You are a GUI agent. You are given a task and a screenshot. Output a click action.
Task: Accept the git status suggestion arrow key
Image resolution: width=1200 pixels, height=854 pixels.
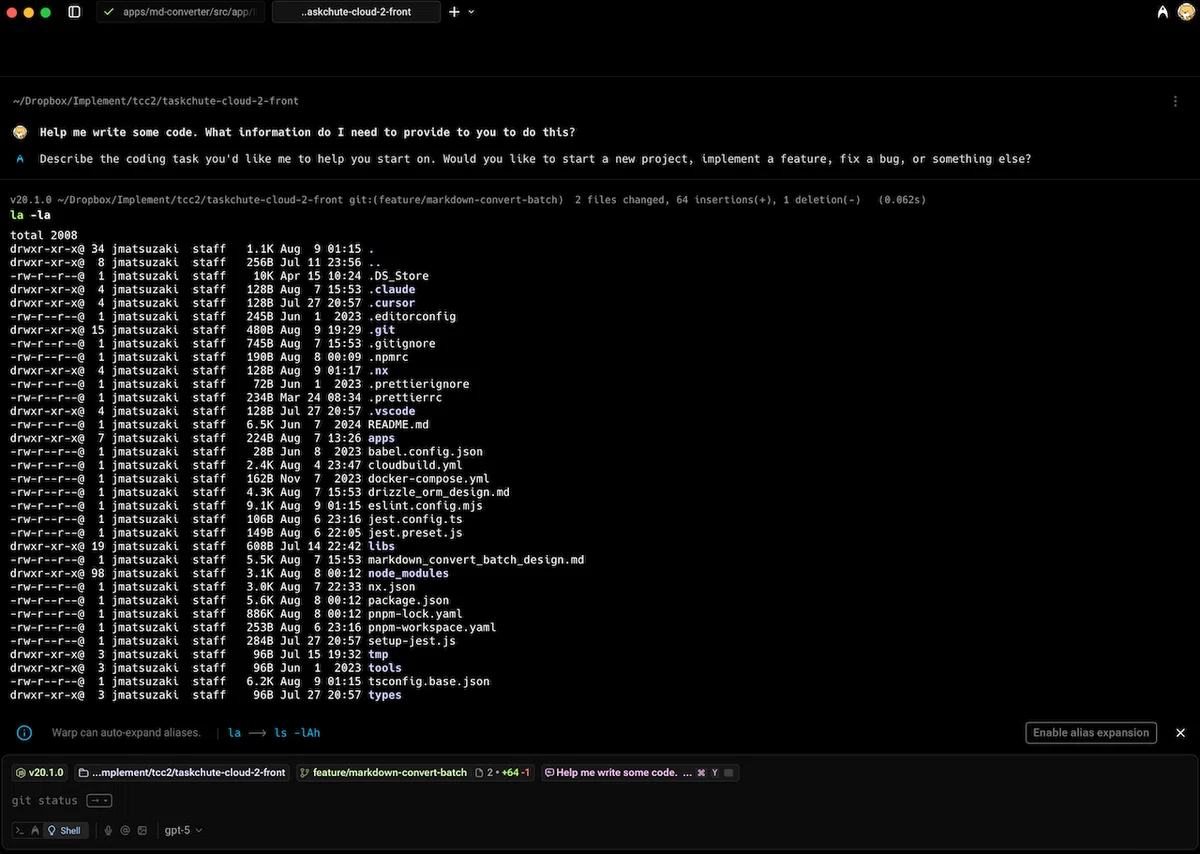pyautogui.click(x=99, y=800)
